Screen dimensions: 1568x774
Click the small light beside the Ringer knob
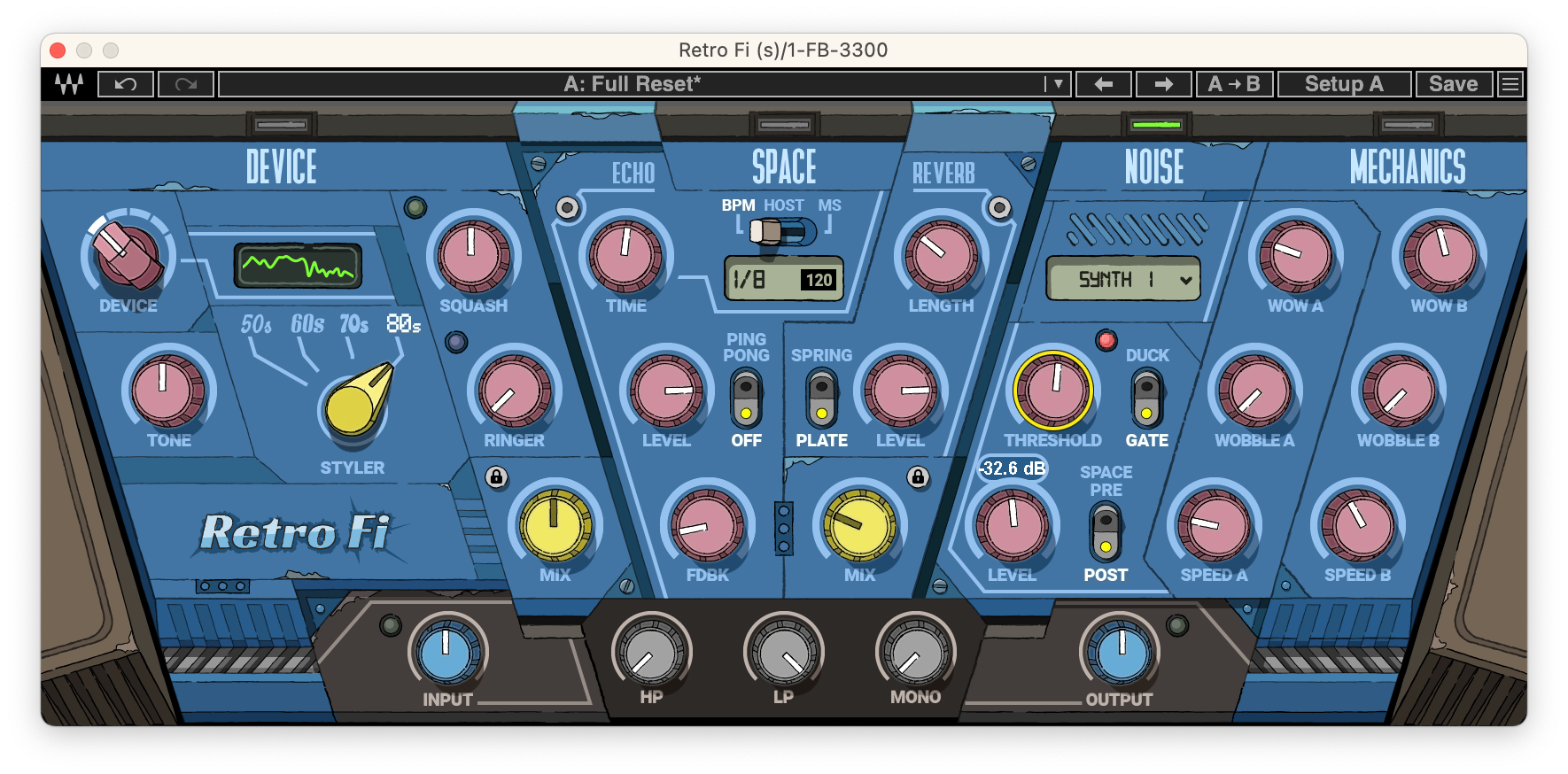[456, 342]
